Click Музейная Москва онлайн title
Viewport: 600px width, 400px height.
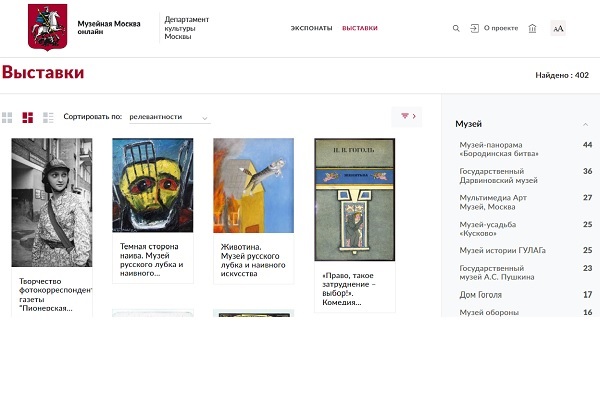pyautogui.click(x=109, y=28)
